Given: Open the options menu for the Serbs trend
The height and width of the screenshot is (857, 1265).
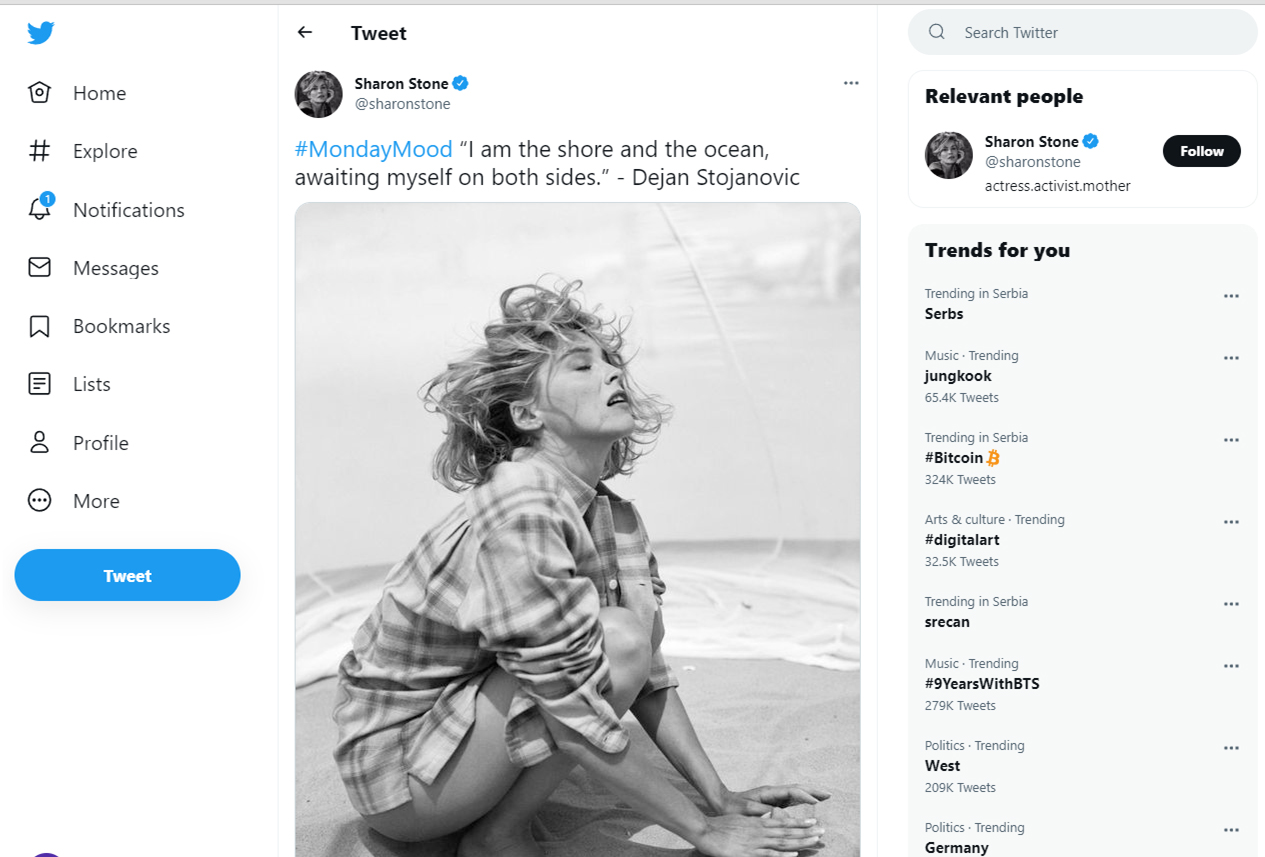Looking at the screenshot, I should click(x=1231, y=296).
